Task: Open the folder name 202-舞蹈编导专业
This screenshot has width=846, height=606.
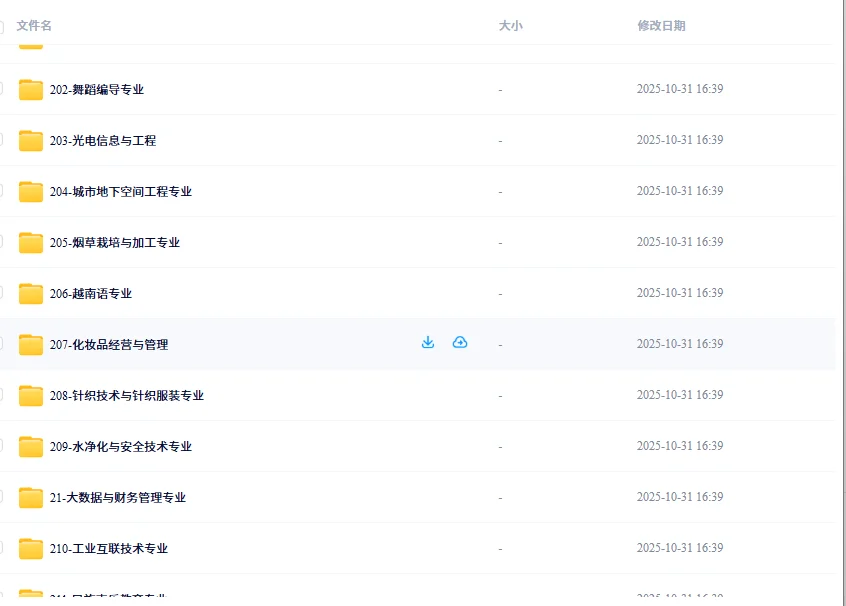Action: click(97, 90)
